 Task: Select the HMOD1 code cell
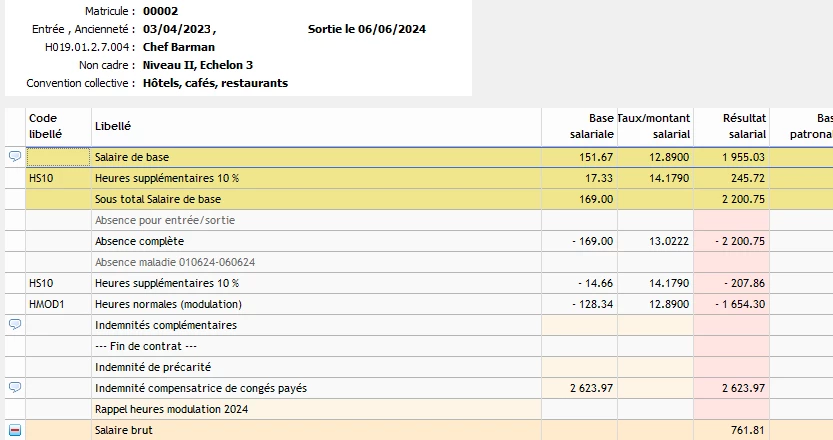coord(58,304)
